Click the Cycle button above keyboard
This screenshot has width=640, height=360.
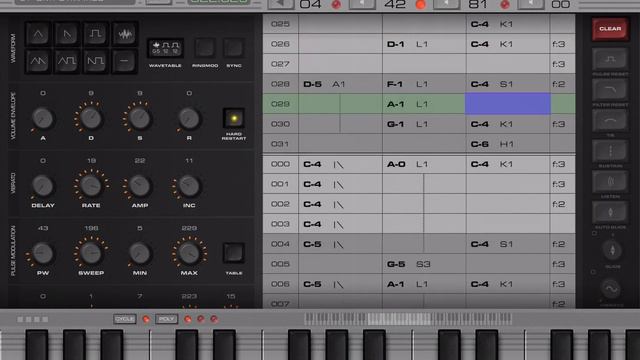pos(125,319)
